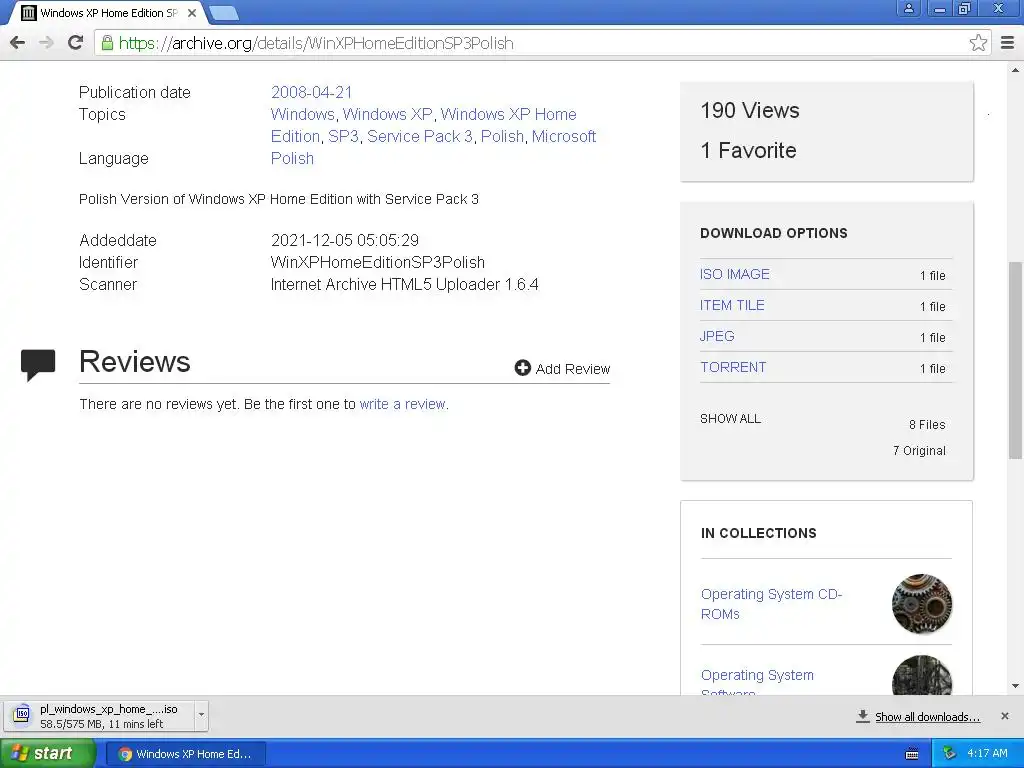Open the Windows topic link
This screenshot has width=1024, height=768.
[x=302, y=114]
